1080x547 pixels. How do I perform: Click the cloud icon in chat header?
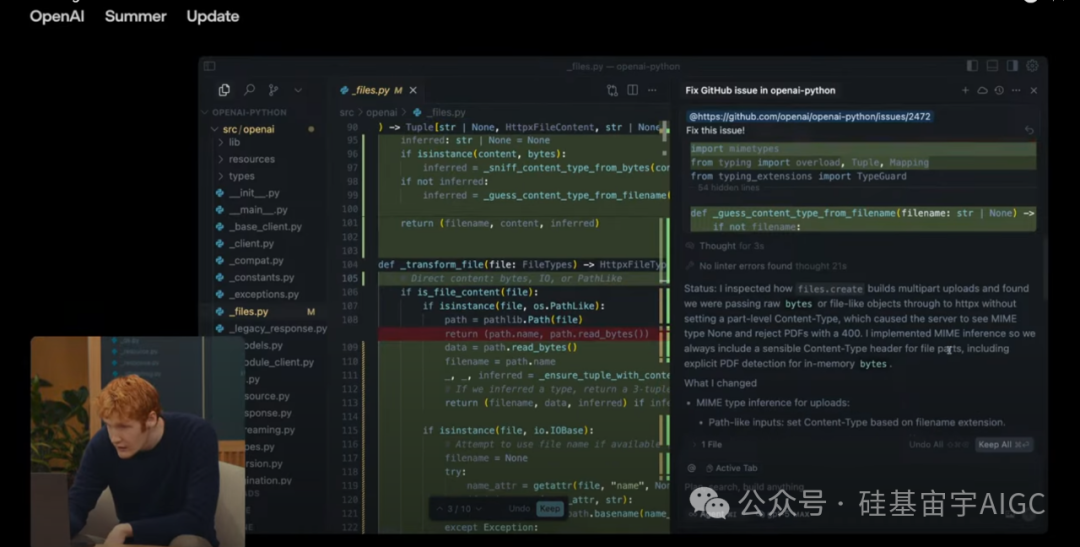click(982, 90)
